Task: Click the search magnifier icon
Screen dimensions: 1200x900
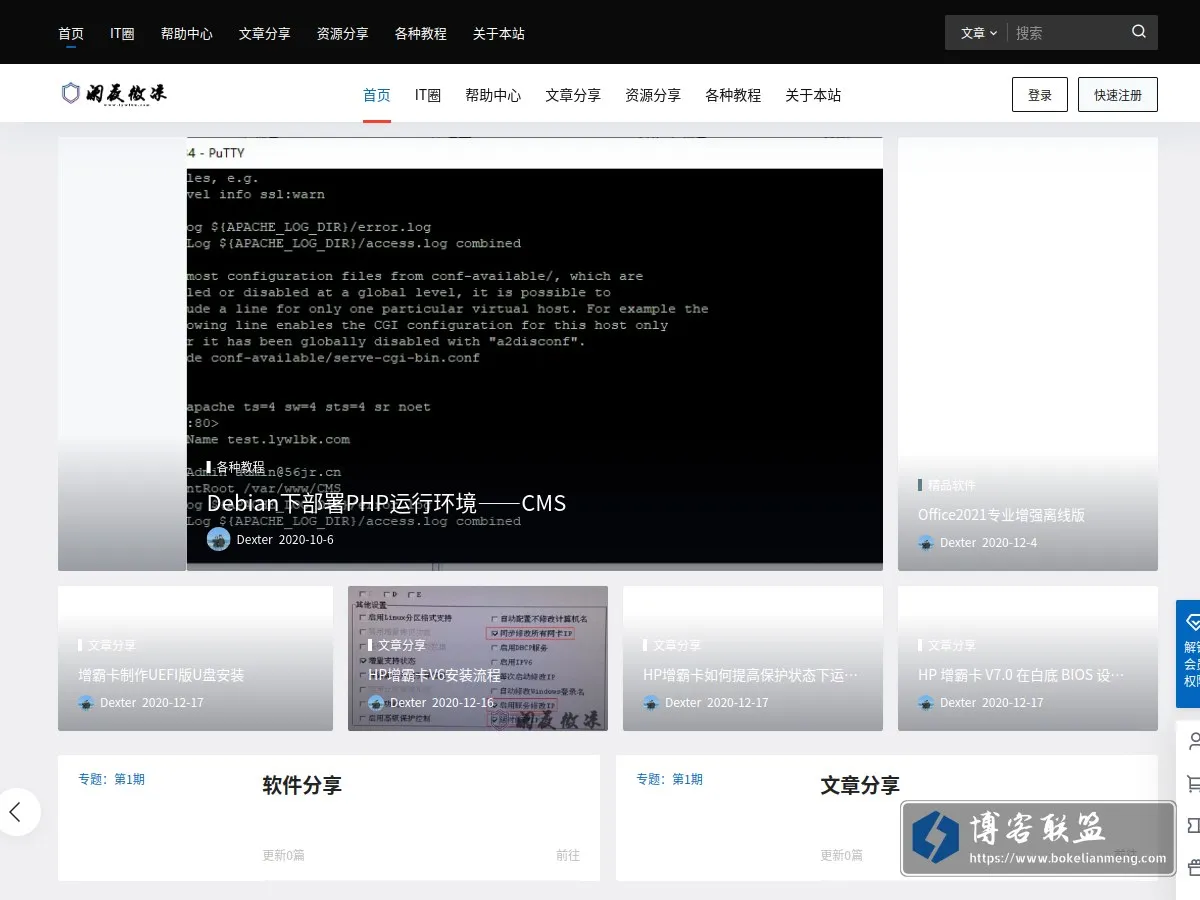Action: [1139, 32]
